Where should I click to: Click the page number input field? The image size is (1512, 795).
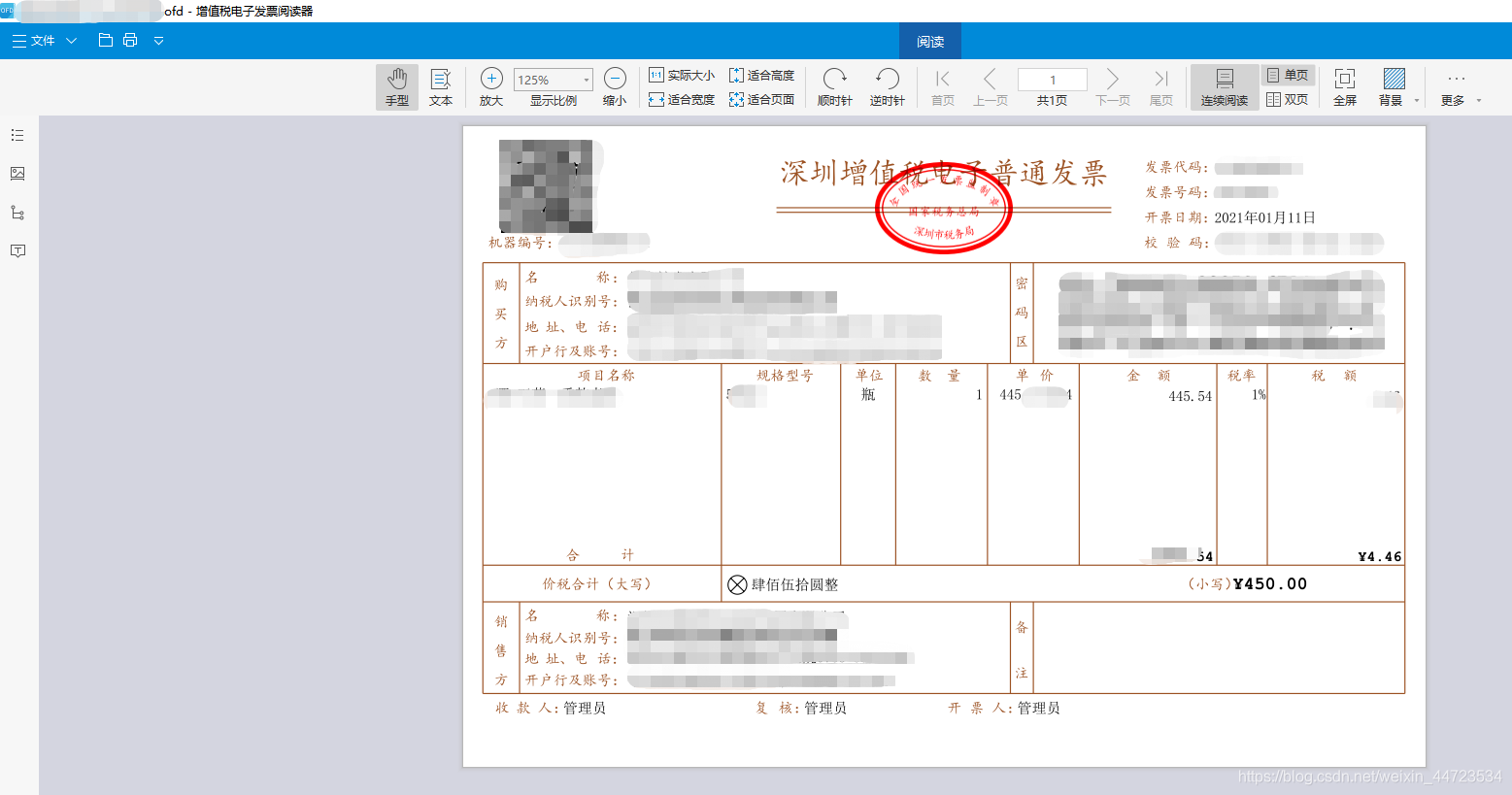click(x=1053, y=80)
